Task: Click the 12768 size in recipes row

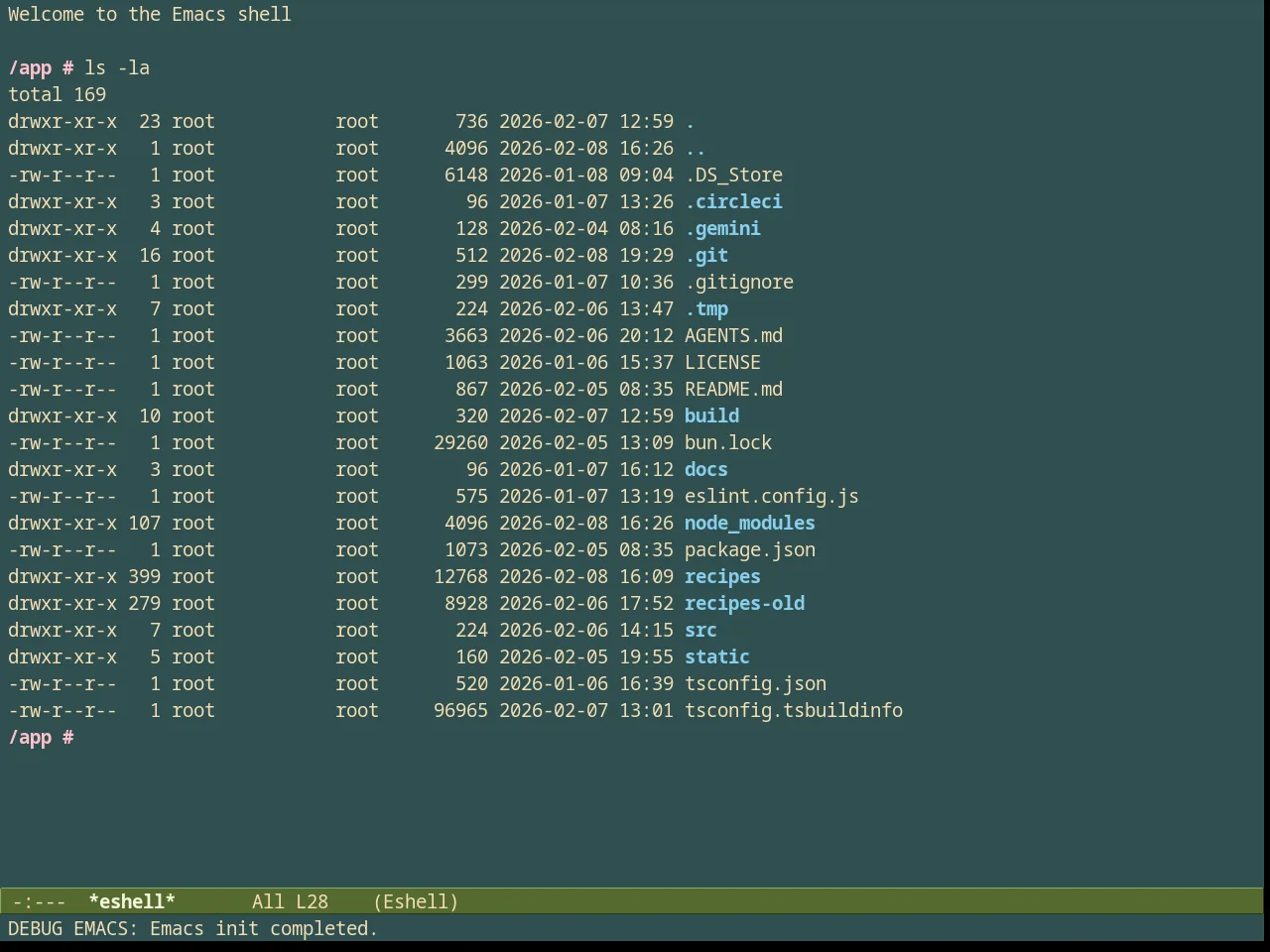Action: pos(460,576)
